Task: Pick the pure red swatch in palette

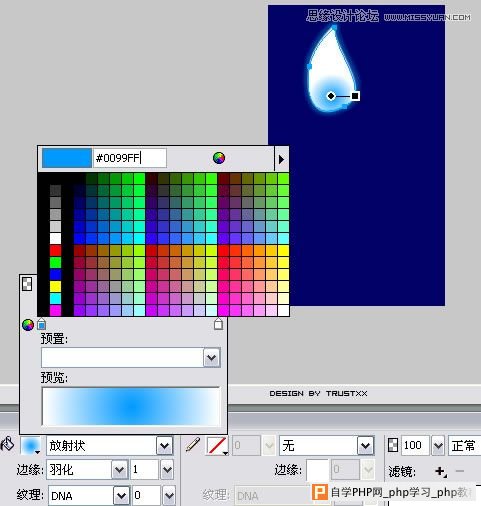Action: 55,250
